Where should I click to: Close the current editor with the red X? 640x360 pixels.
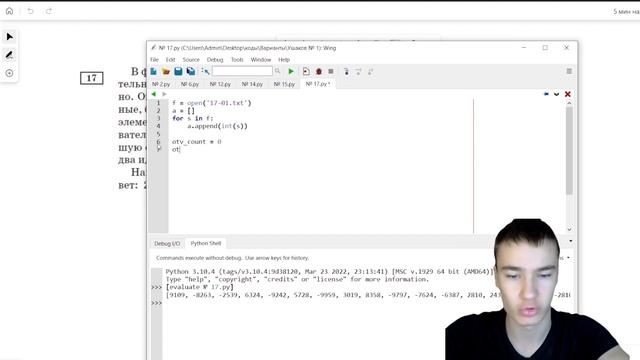pos(567,94)
